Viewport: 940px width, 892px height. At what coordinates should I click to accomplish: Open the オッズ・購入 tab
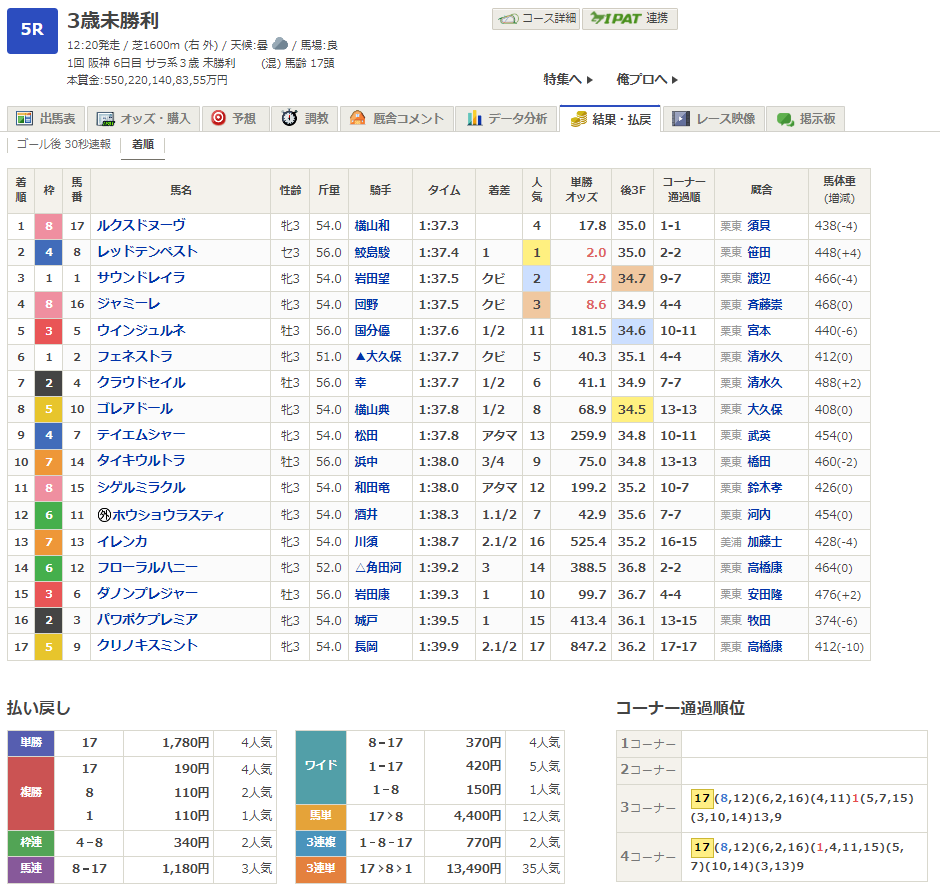(143, 118)
